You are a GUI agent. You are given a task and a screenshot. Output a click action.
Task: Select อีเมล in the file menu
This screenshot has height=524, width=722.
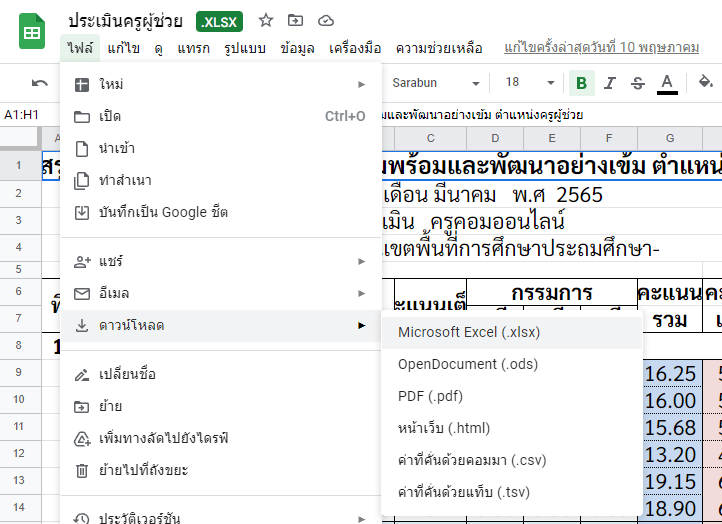pyautogui.click(x=221, y=294)
